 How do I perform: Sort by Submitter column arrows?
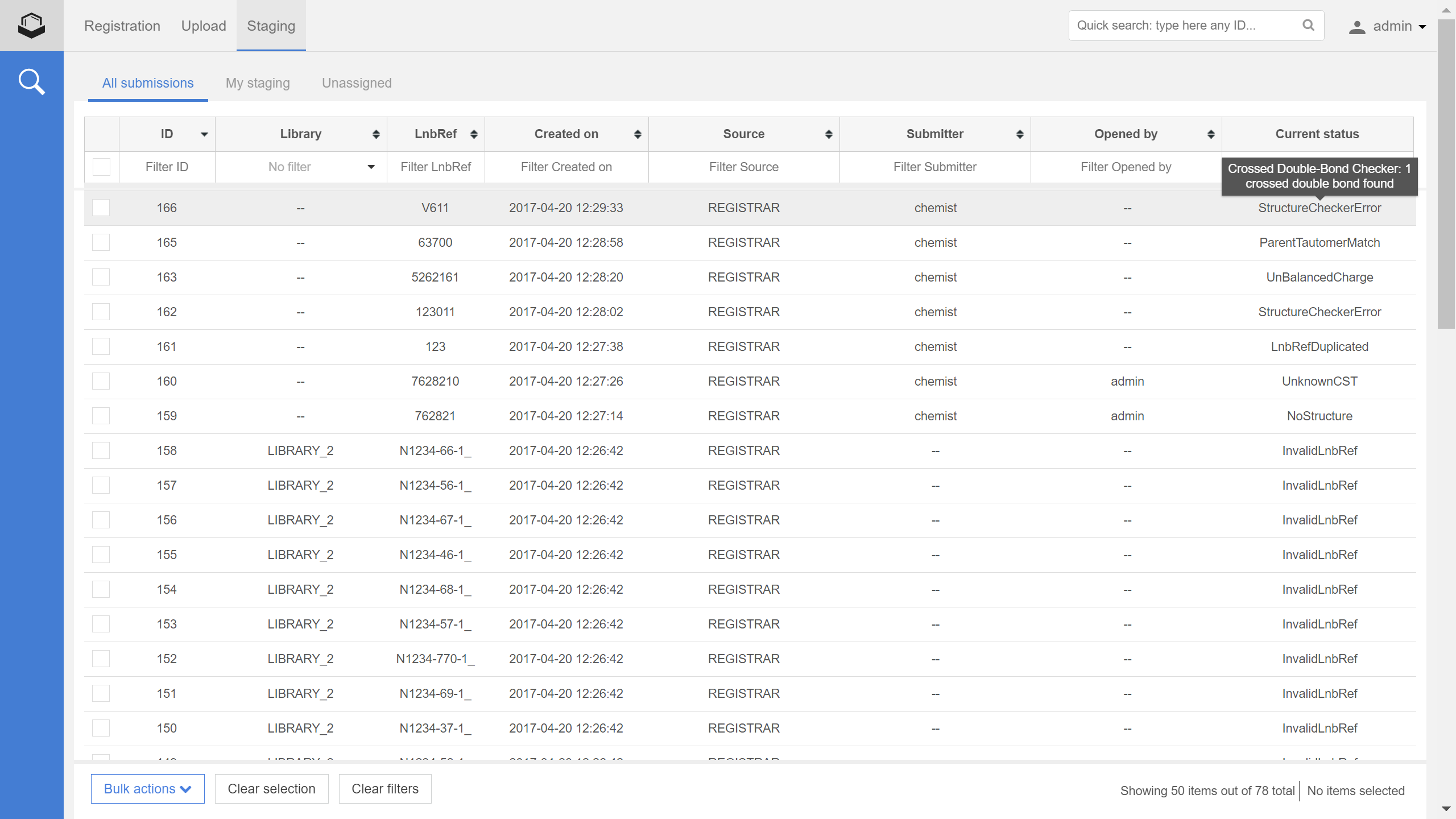click(x=1020, y=134)
